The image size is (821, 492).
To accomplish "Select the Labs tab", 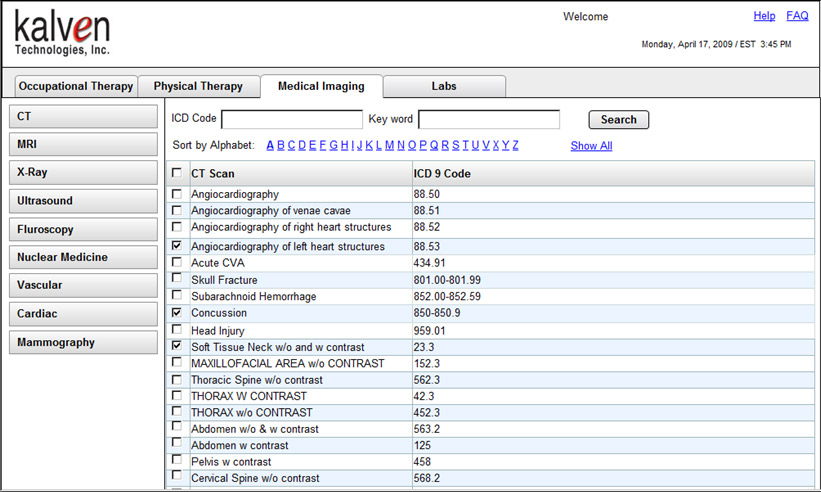I will click(444, 87).
